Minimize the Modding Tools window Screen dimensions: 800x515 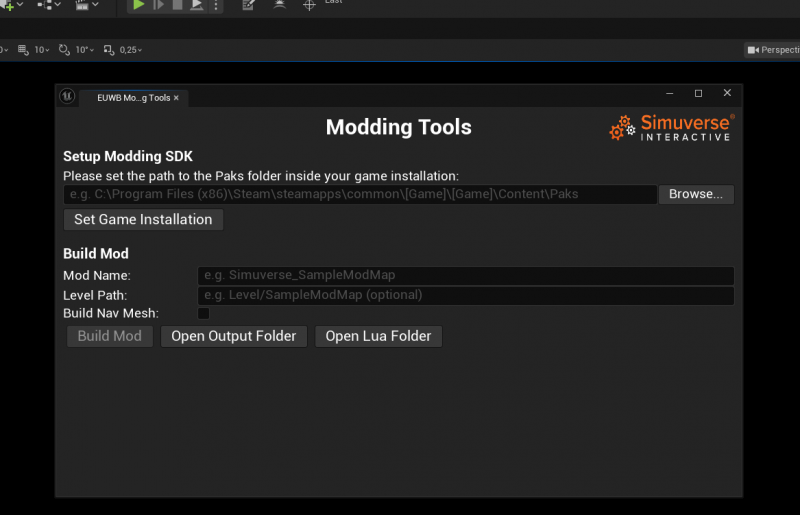(669, 93)
